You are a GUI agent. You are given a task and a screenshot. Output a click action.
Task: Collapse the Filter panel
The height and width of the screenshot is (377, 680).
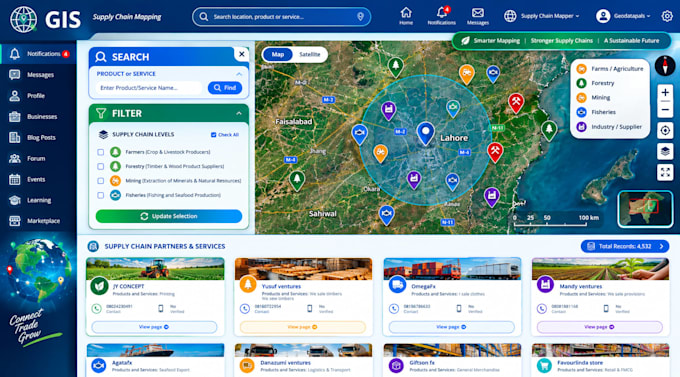point(239,114)
